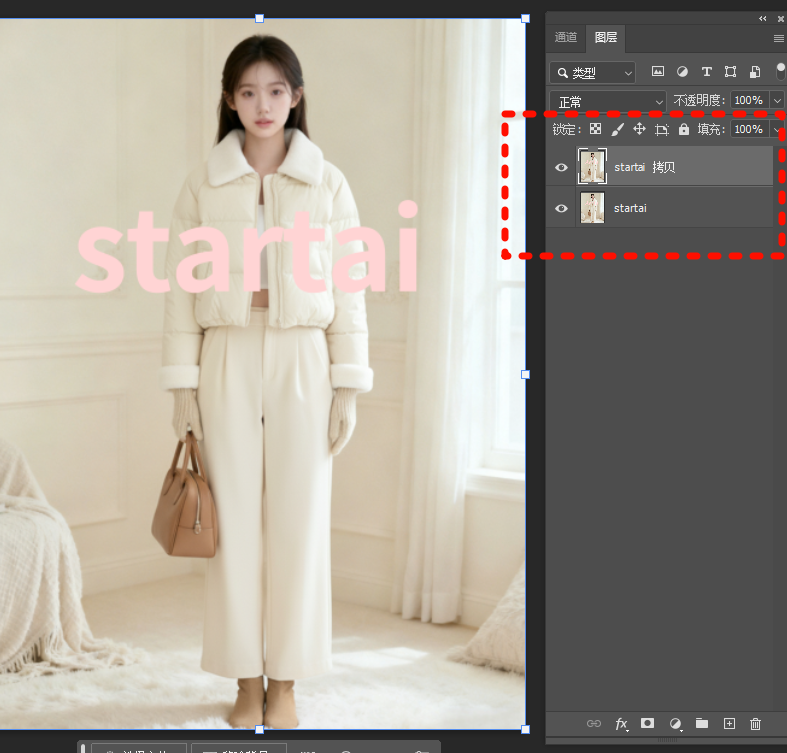Expand the 不透明度 opacity slider arrow

tap(776, 101)
